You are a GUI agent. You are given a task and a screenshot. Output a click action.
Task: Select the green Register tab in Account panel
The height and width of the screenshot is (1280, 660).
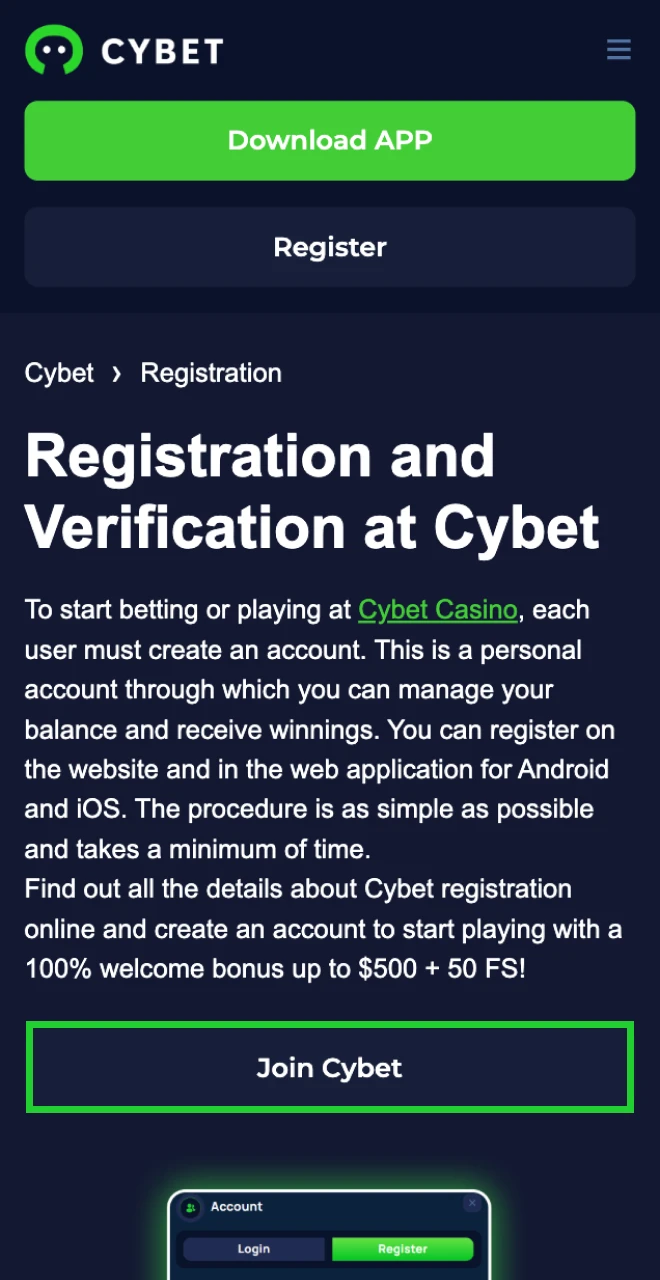point(402,1249)
